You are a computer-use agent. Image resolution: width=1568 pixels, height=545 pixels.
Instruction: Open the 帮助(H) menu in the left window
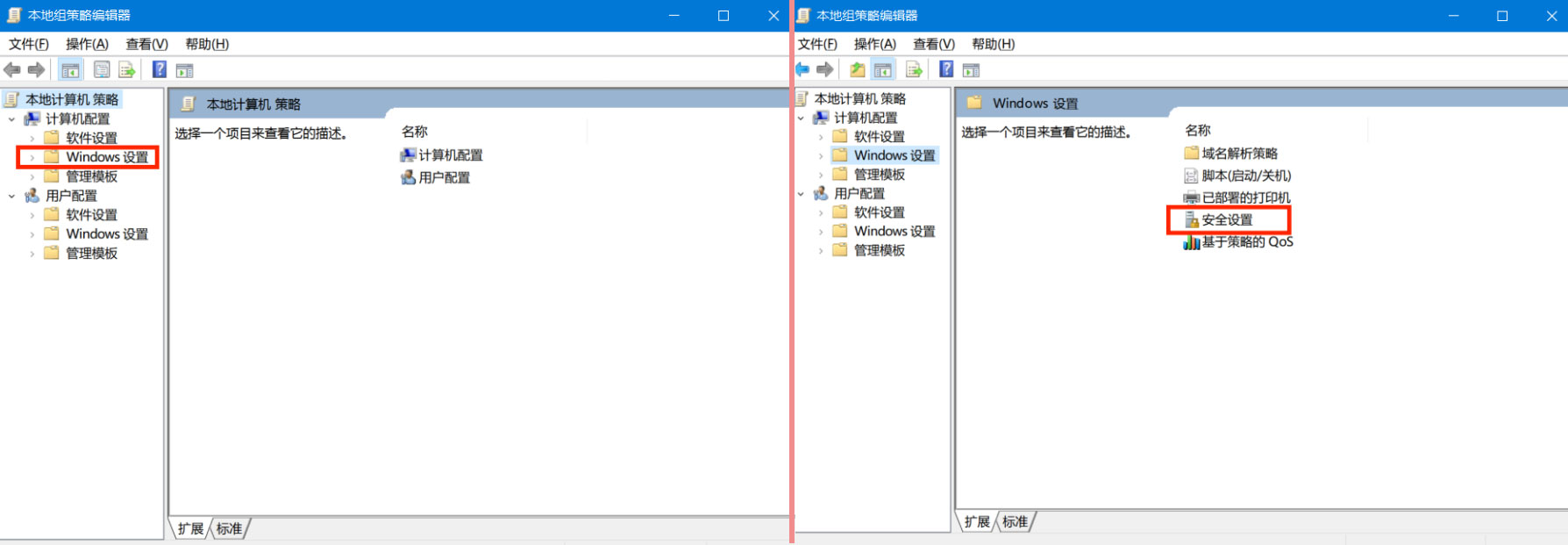coord(207,44)
